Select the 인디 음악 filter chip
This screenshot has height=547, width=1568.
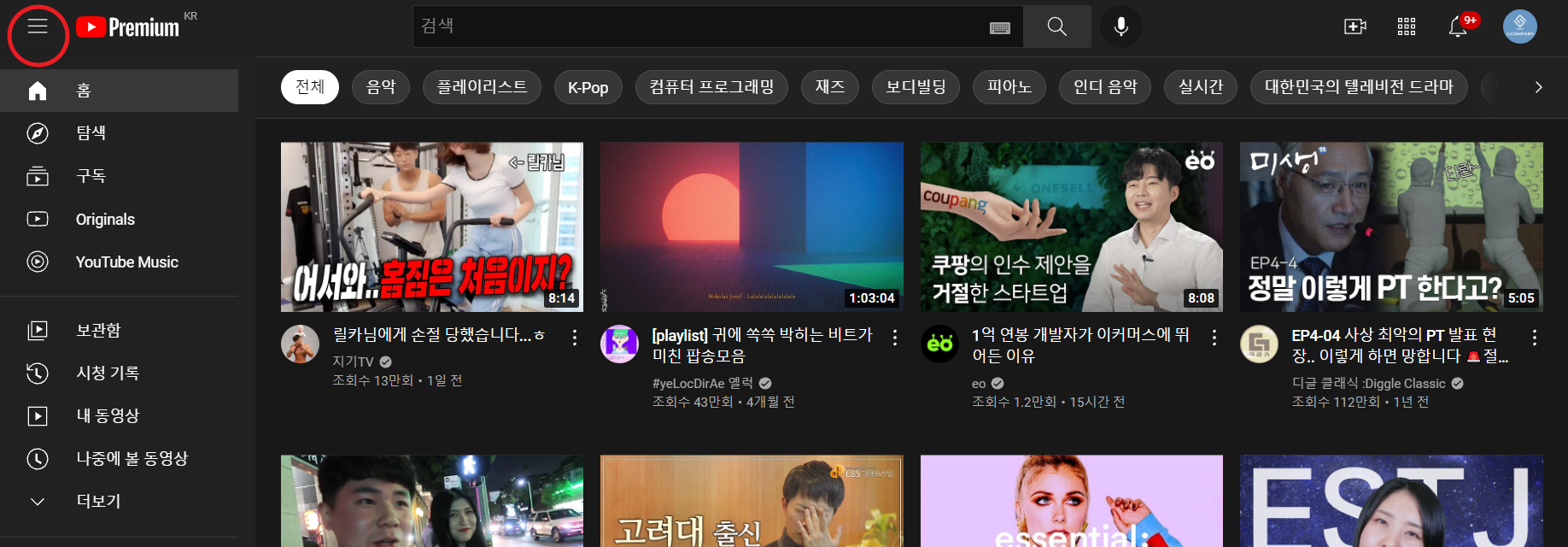(x=1105, y=87)
